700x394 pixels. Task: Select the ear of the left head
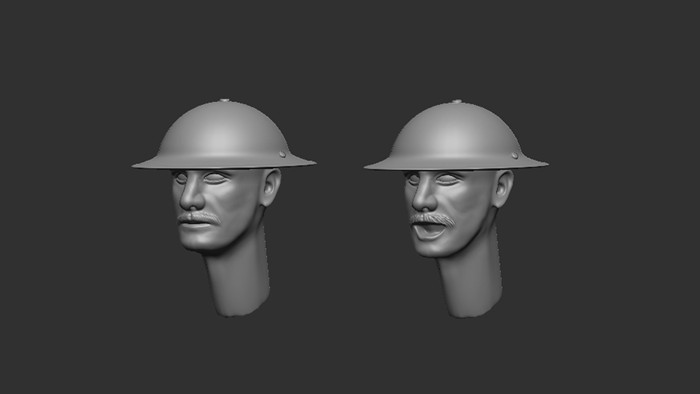click(x=271, y=187)
